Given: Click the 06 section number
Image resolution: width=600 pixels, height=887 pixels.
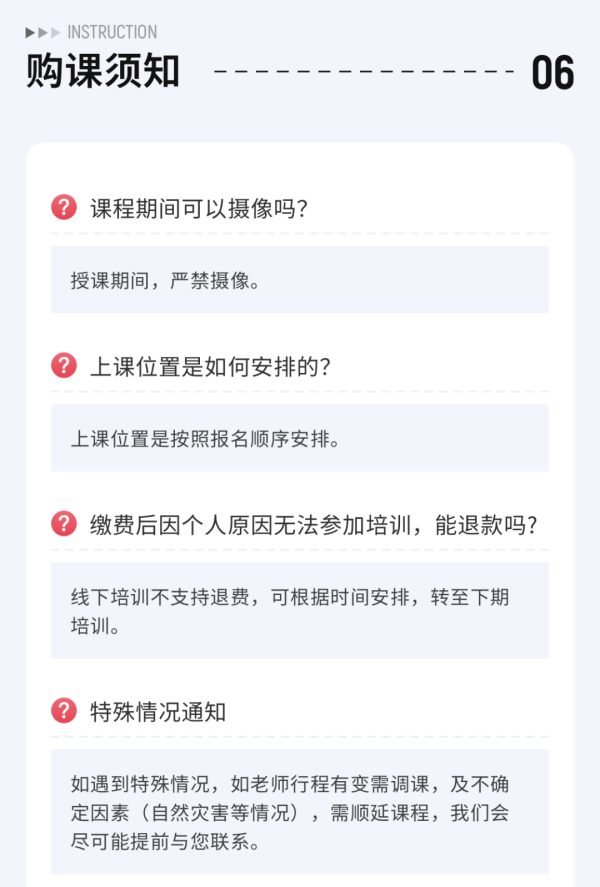Looking at the screenshot, I should [552, 73].
